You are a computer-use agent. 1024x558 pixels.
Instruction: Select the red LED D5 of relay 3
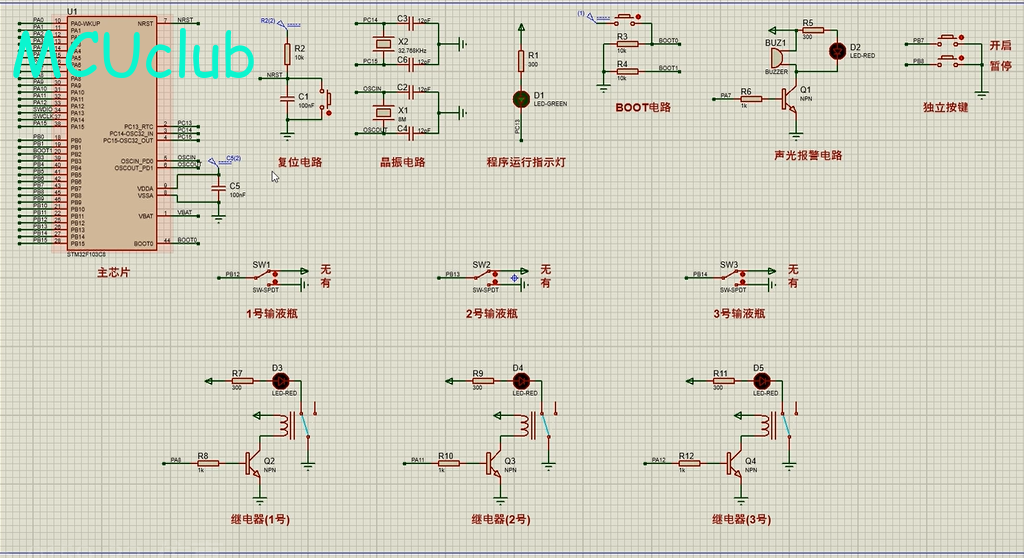[761, 381]
